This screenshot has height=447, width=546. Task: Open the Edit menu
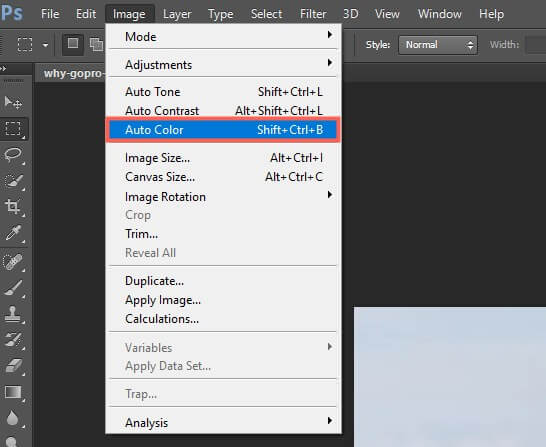coord(86,14)
